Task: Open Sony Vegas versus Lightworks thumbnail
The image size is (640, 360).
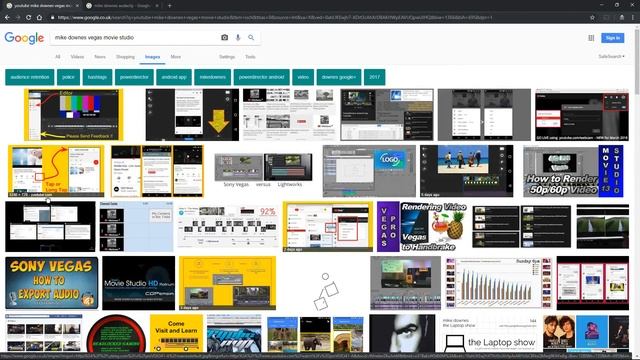Action: pyautogui.click(x=263, y=171)
